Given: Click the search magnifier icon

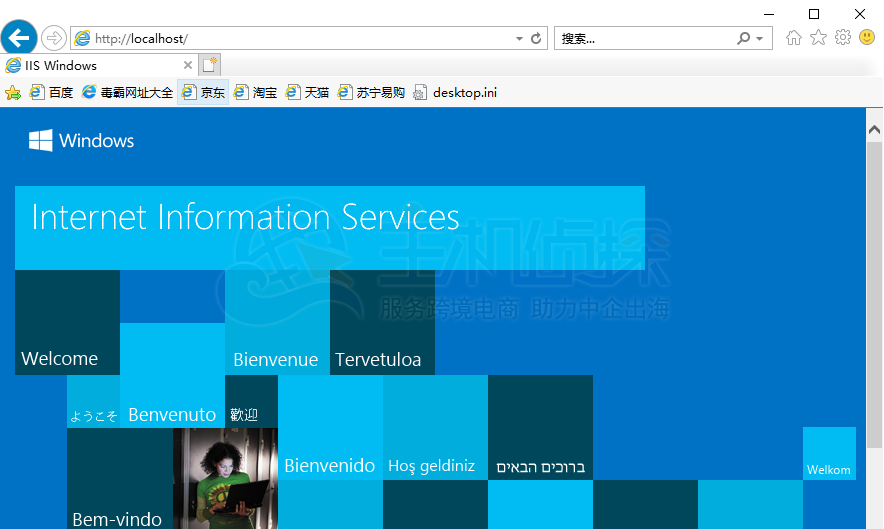Looking at the screenshot, I should coord(743,39).
